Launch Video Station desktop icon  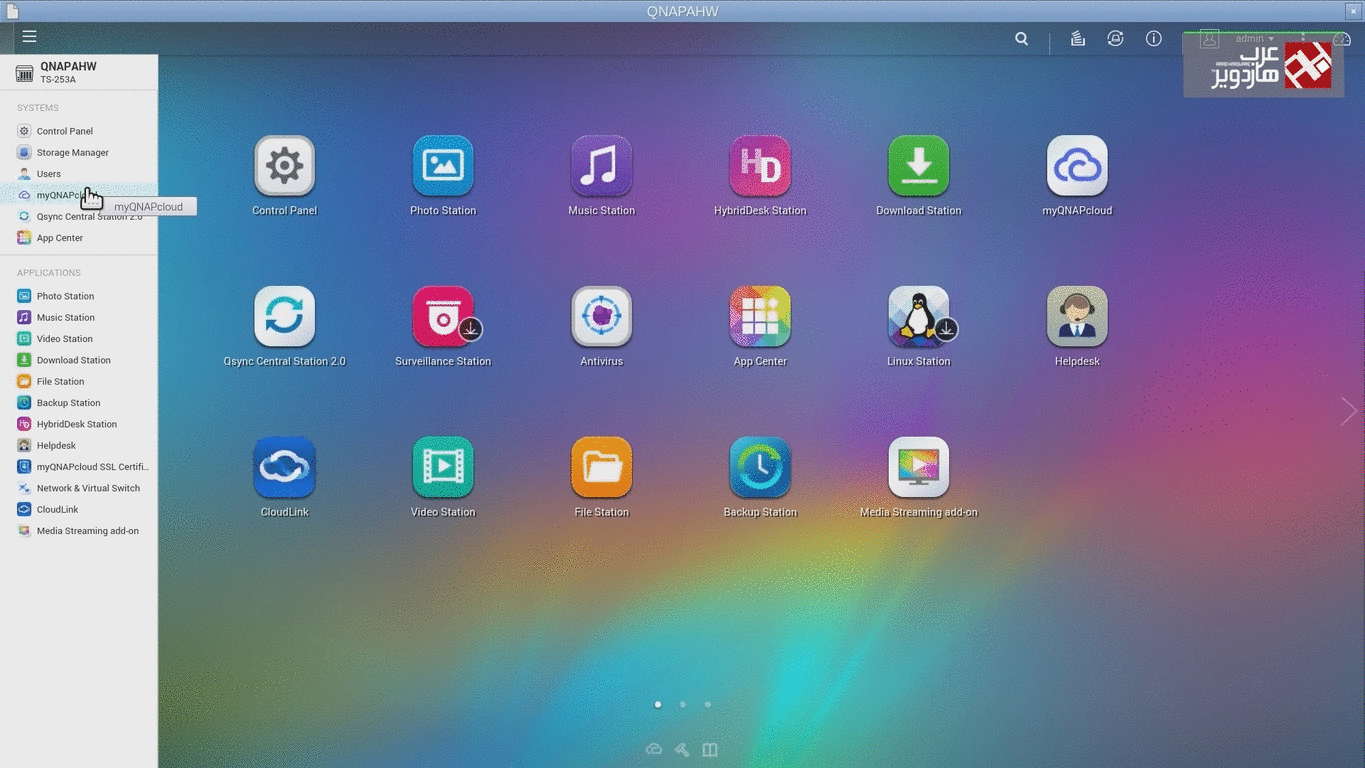point(443,467)
